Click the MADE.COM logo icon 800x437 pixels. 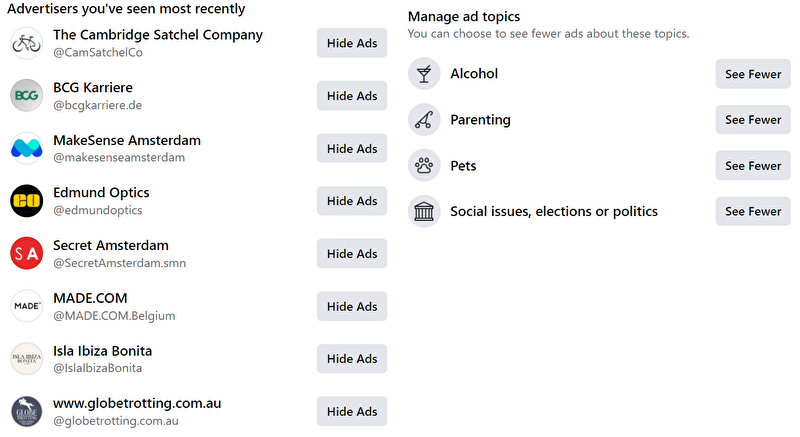coord(26,306)
